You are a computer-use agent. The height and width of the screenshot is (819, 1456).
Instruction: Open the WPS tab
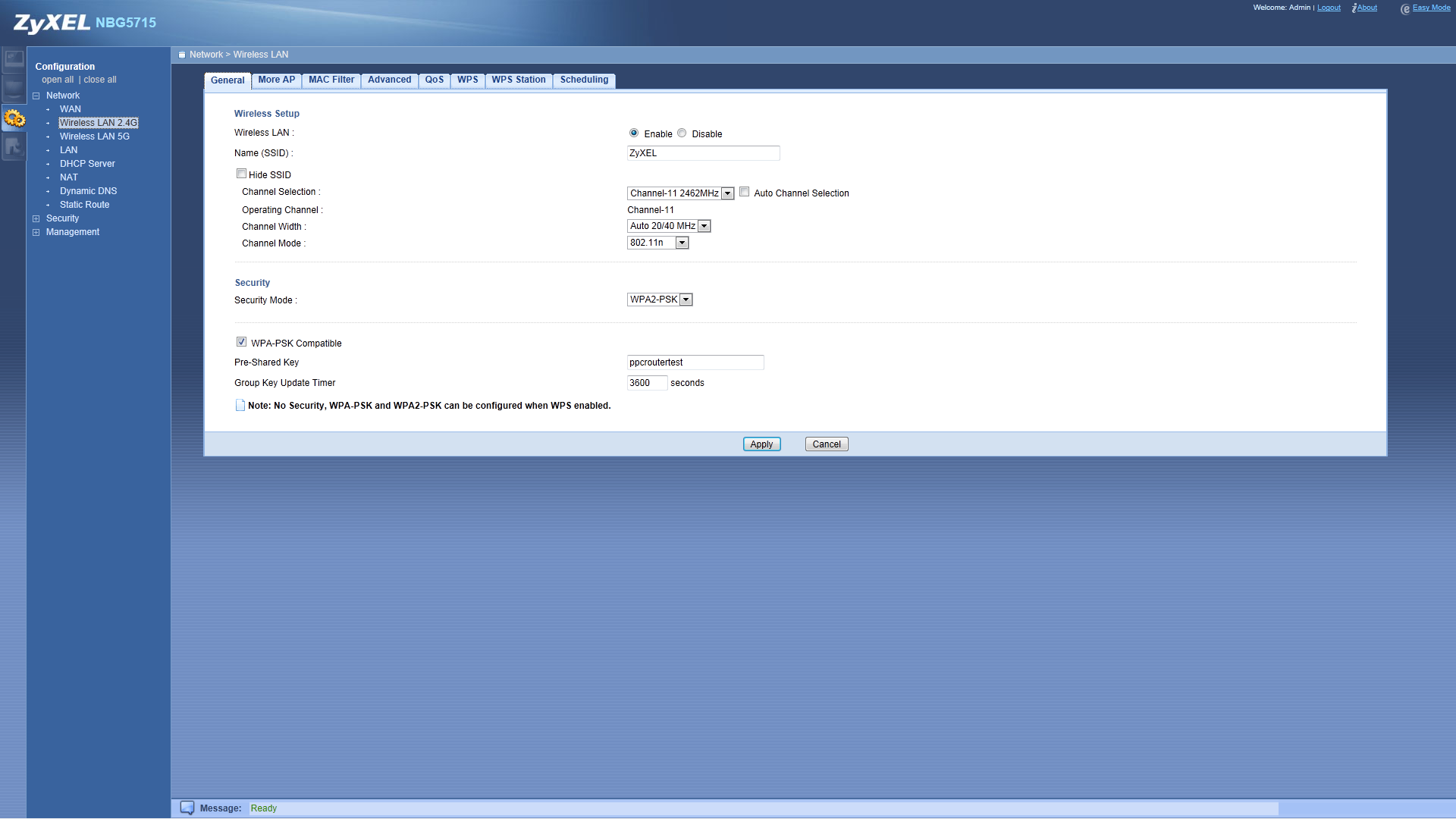pos(468,80)
